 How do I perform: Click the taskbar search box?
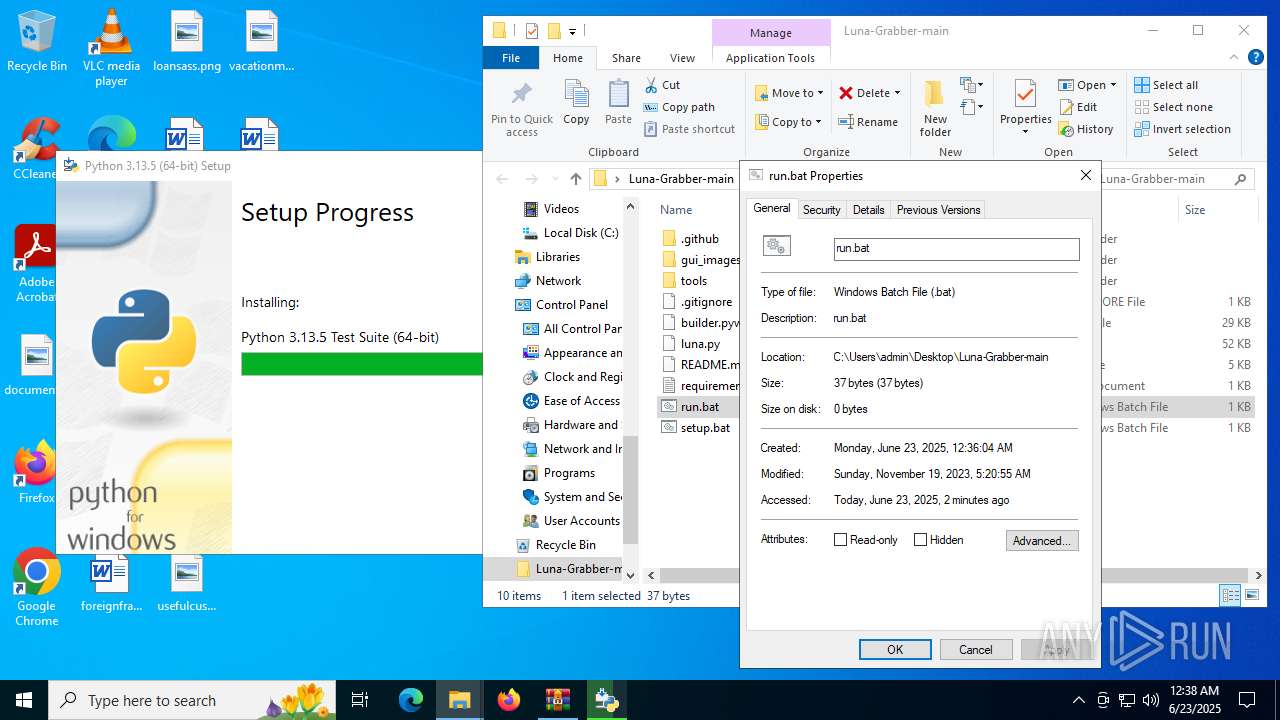(x=192, y=700)
